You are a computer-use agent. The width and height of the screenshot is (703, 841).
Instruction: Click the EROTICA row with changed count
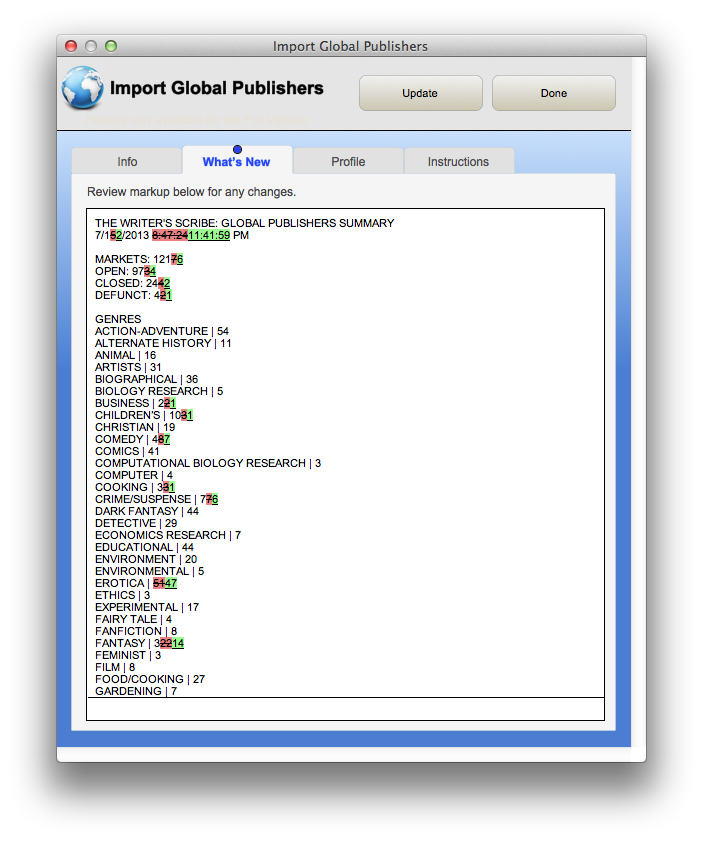pyautogui.click(x=136, y=583)
